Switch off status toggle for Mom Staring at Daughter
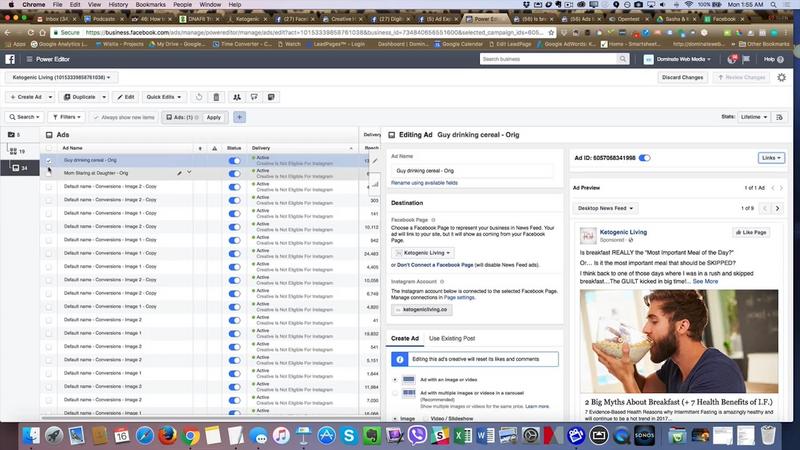The image size is (800, 450). 234,173
